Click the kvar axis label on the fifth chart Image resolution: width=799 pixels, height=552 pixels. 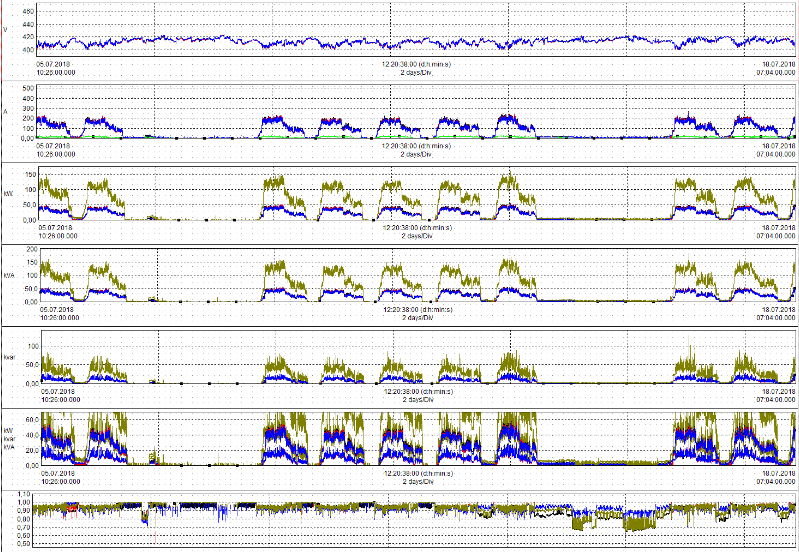tap(9, 356)
